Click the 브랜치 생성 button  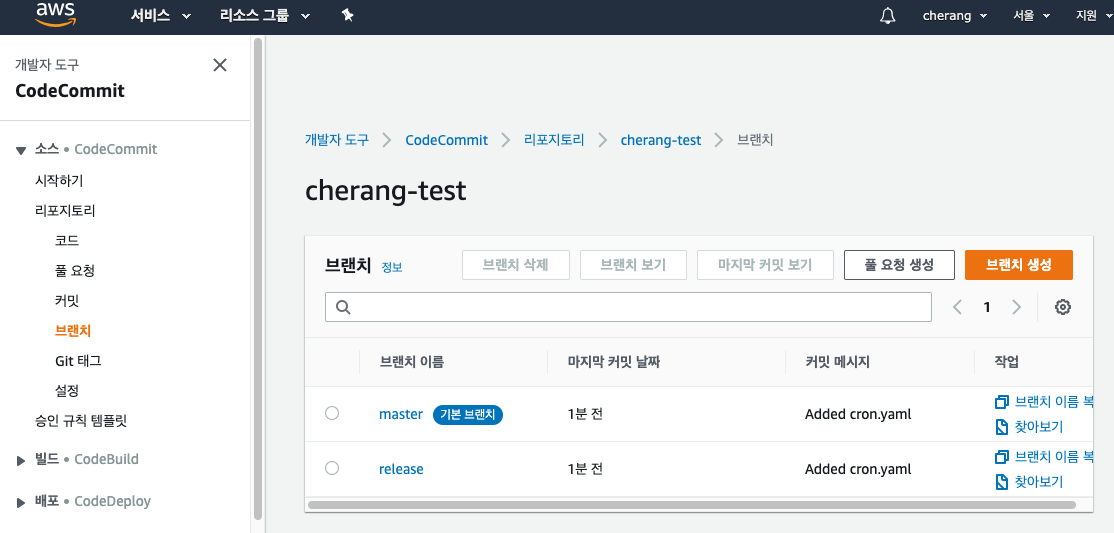tap(1019, 265)
